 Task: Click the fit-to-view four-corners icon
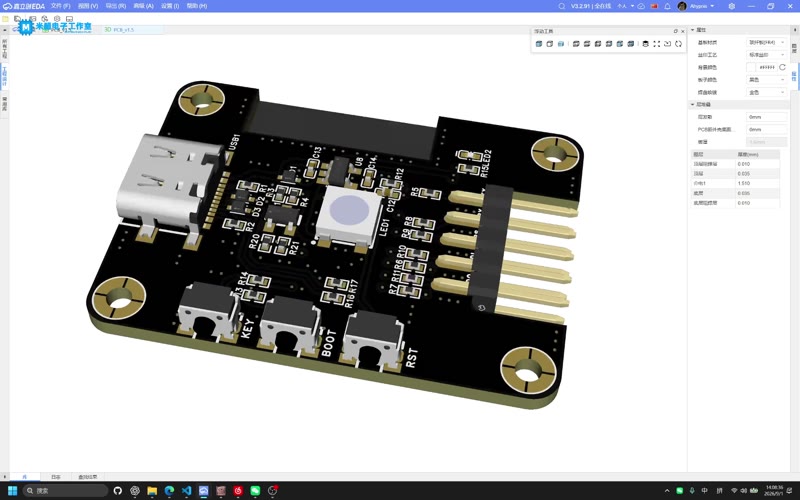pos(657,44)
